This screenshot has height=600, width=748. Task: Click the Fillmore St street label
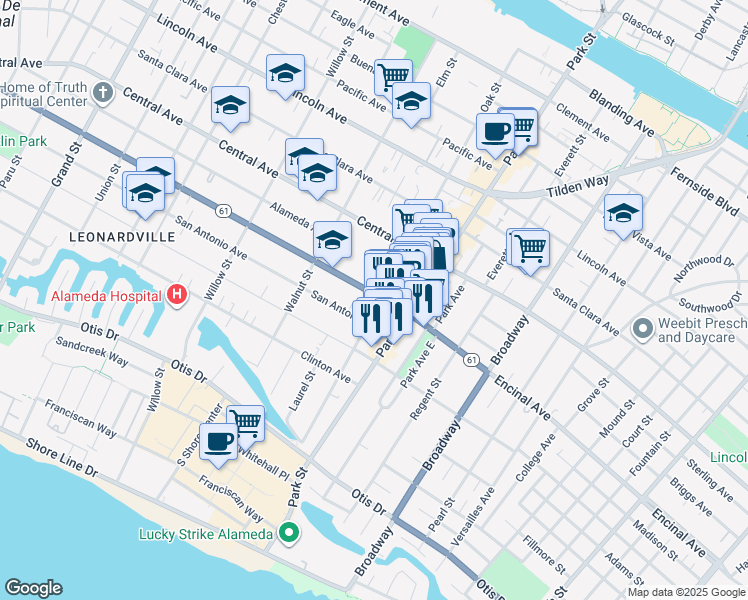(x=544, y=555)
